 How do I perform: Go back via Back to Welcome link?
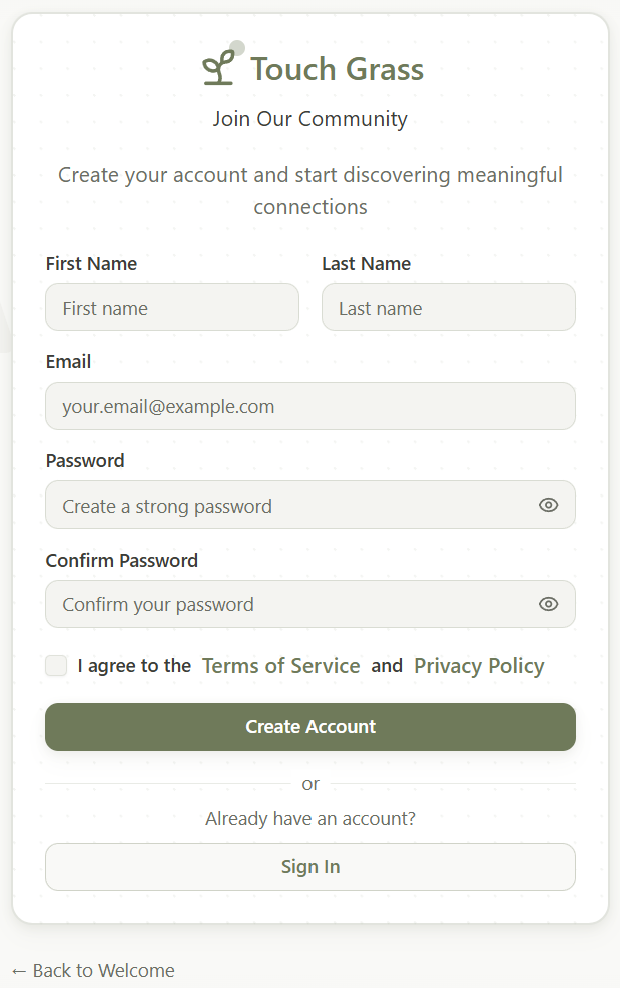[x=92, y=970]
